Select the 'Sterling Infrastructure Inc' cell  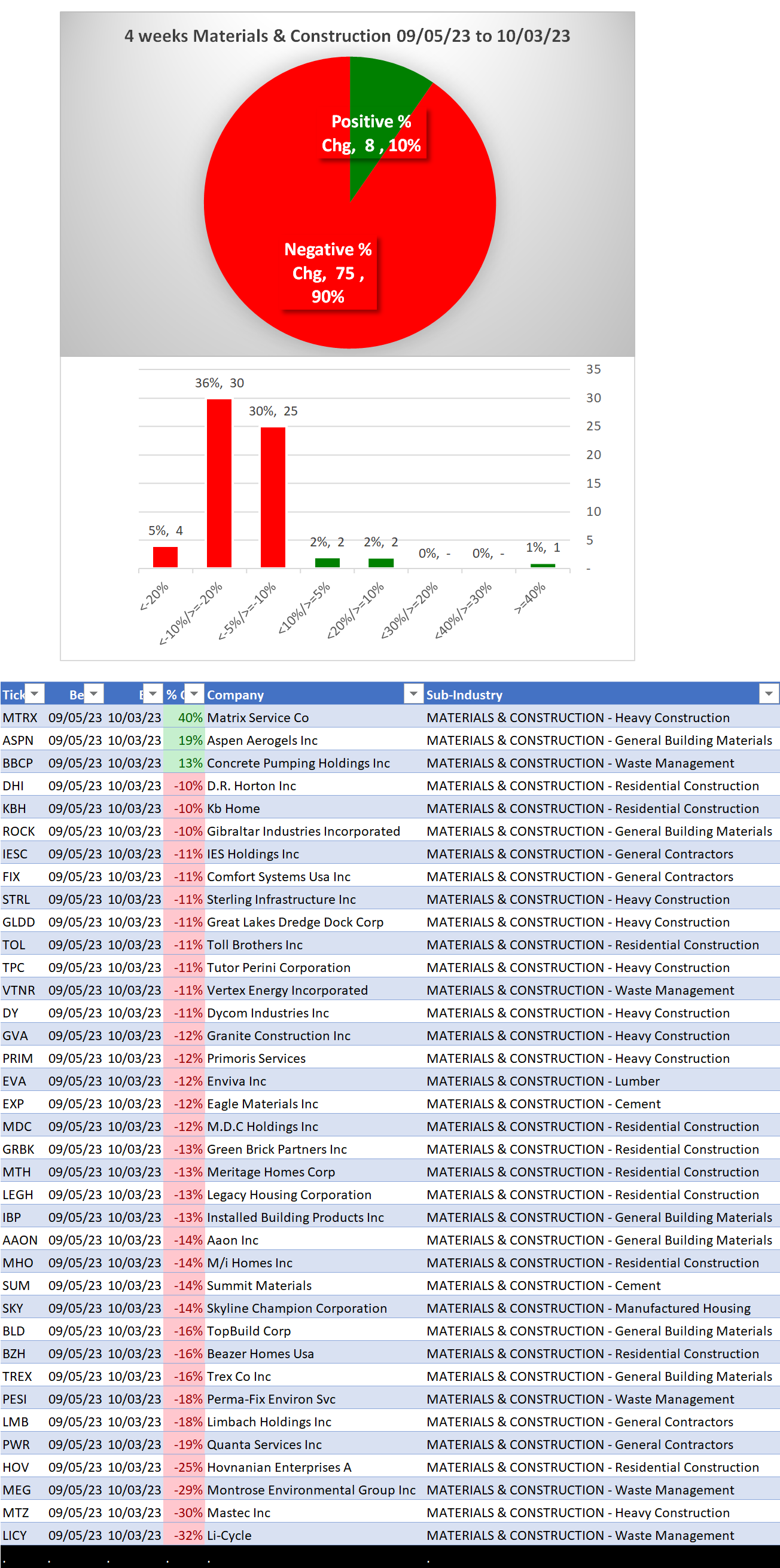click(314, 899)
